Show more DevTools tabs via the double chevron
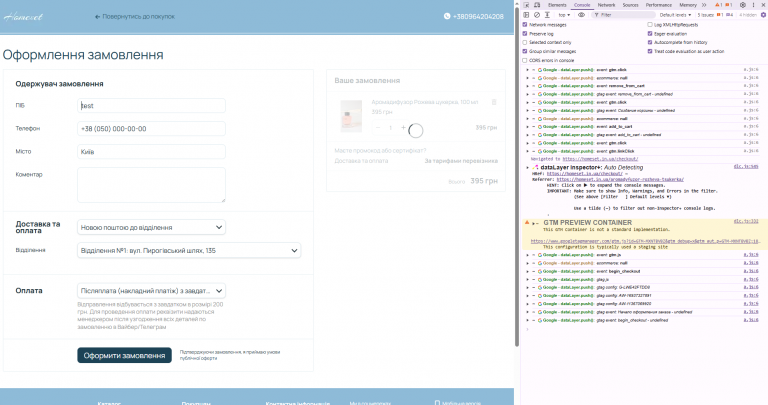 pos(704,5)
